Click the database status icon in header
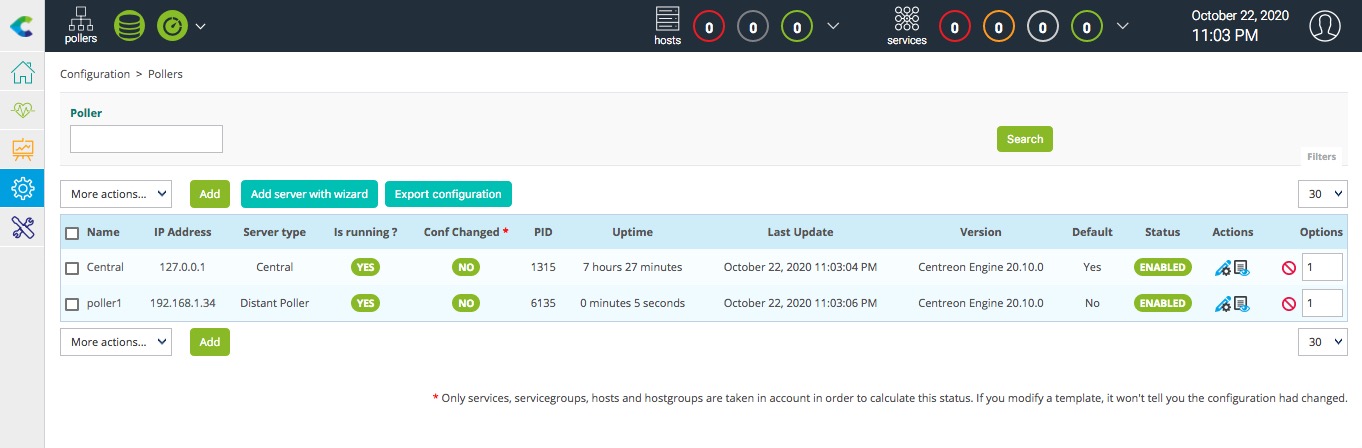The width and height of the screenshot is (1362, 448). (x=129, y=26)
